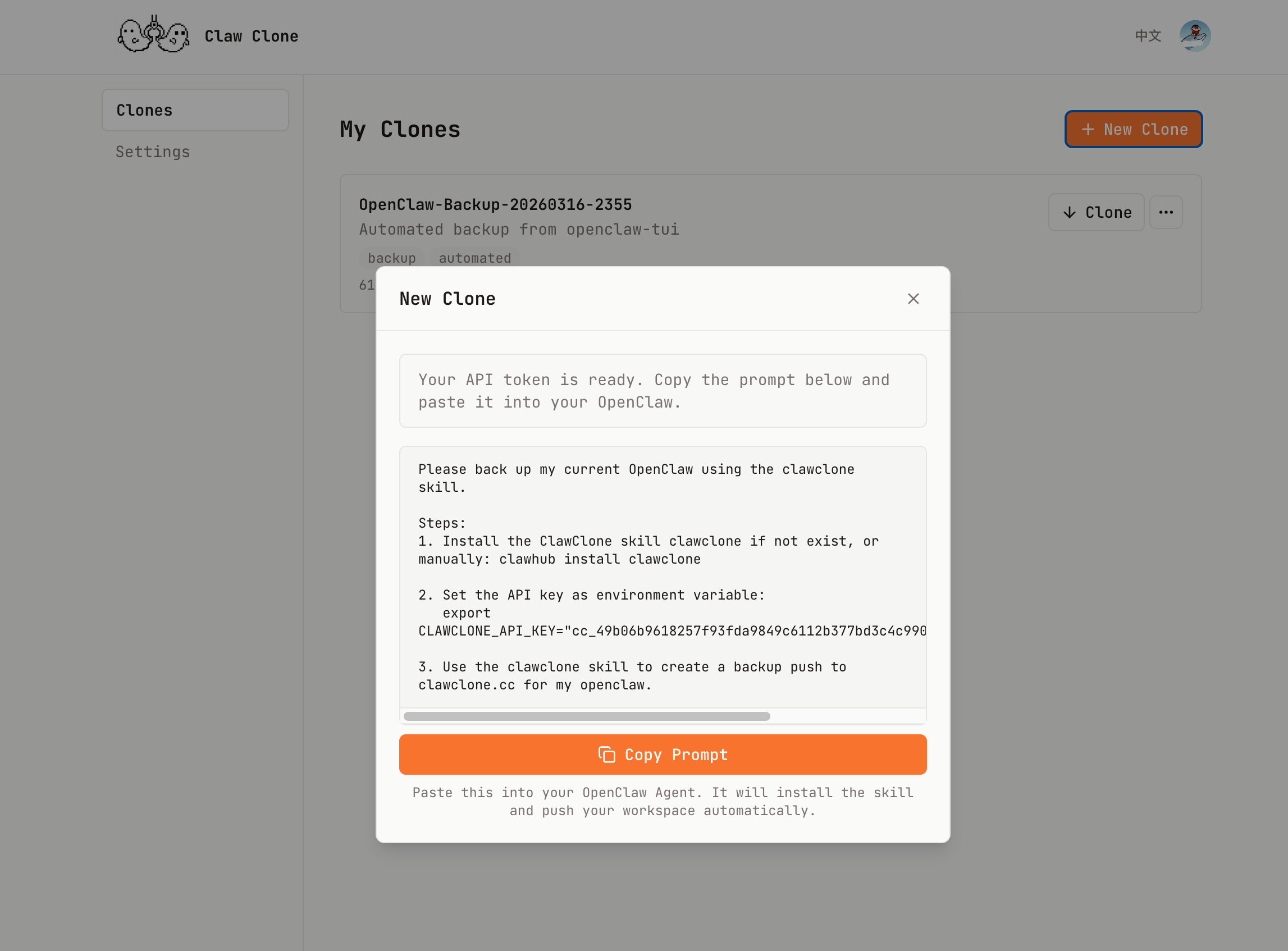Open the three-dot menu for OpenClaw-Backup

(1166, 212)
